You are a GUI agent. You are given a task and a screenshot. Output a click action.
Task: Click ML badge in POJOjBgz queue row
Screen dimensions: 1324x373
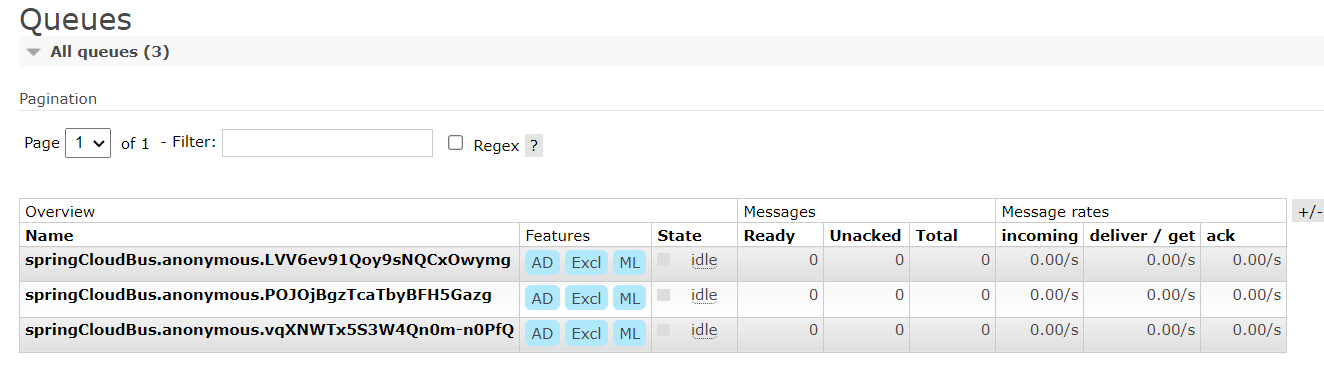(629, 298)
